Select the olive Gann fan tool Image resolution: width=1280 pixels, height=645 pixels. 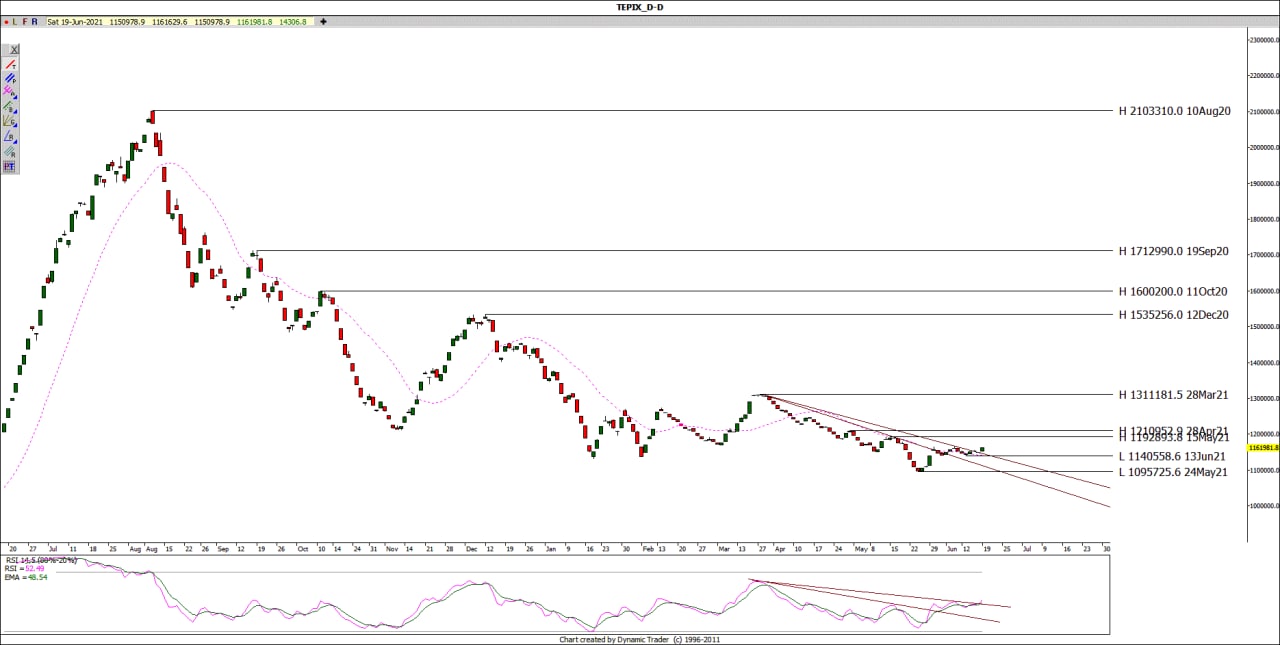(x=10, y=121)
